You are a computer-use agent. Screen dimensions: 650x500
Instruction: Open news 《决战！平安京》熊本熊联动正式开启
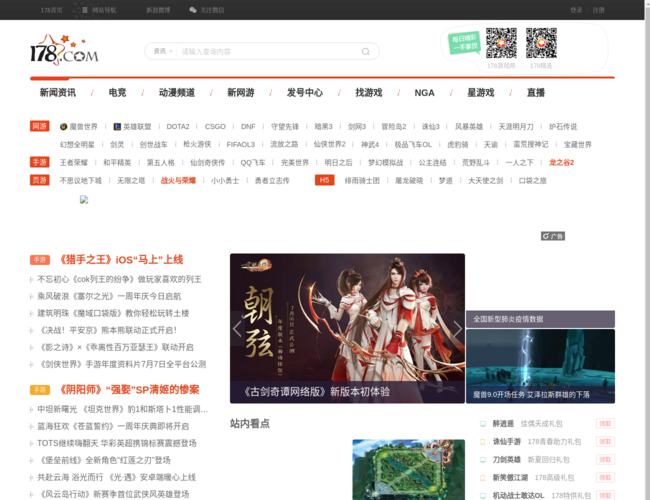tap(108, 330)
